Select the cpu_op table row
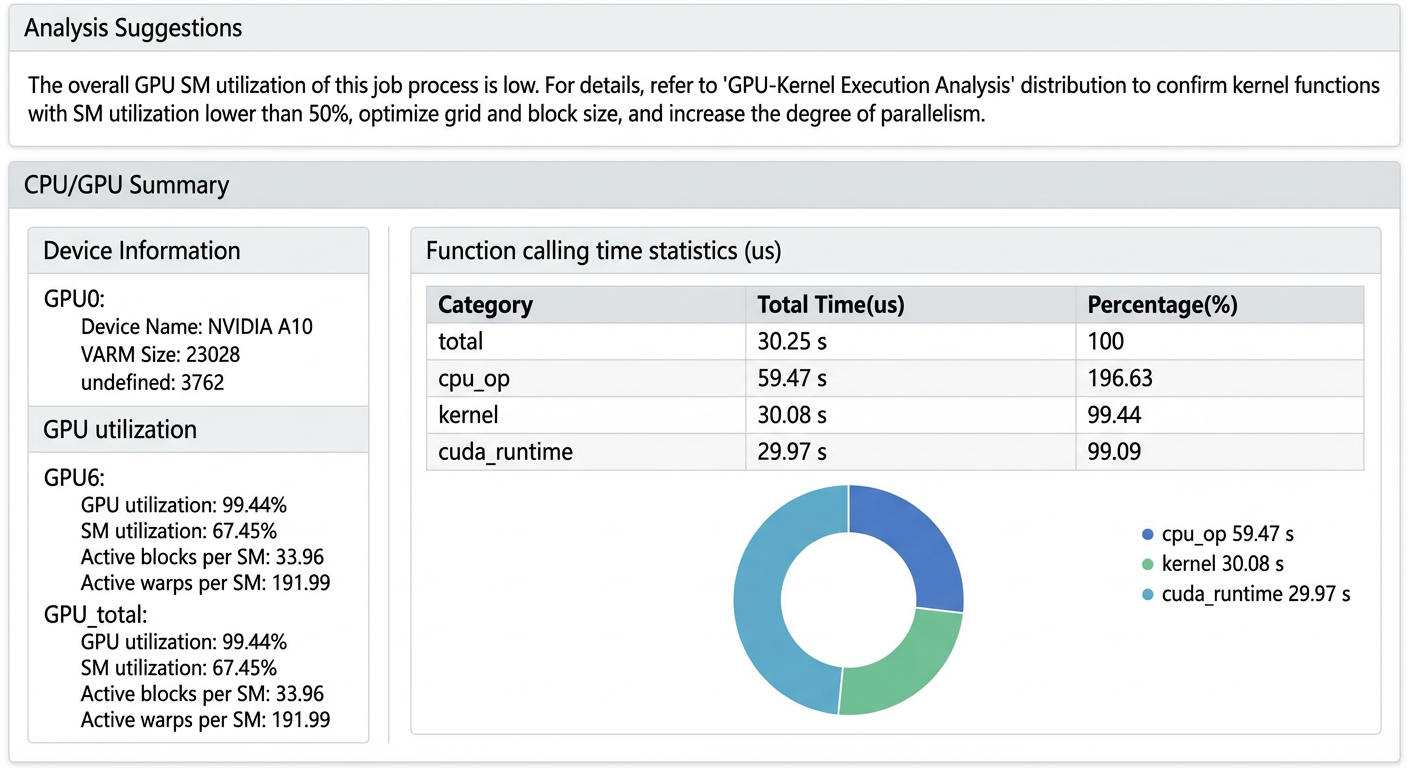The image size is (1408, 768). coord(895,378)
